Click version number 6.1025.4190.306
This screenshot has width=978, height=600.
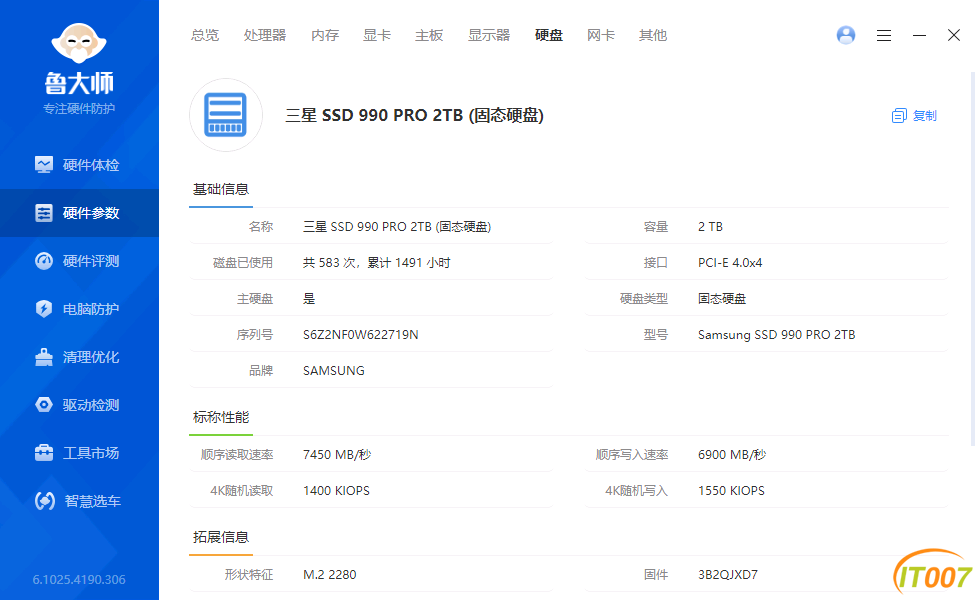pos(79,579)
